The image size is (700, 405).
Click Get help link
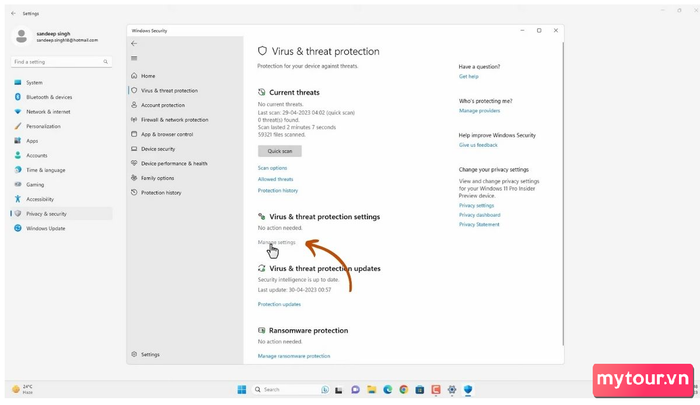468,76
